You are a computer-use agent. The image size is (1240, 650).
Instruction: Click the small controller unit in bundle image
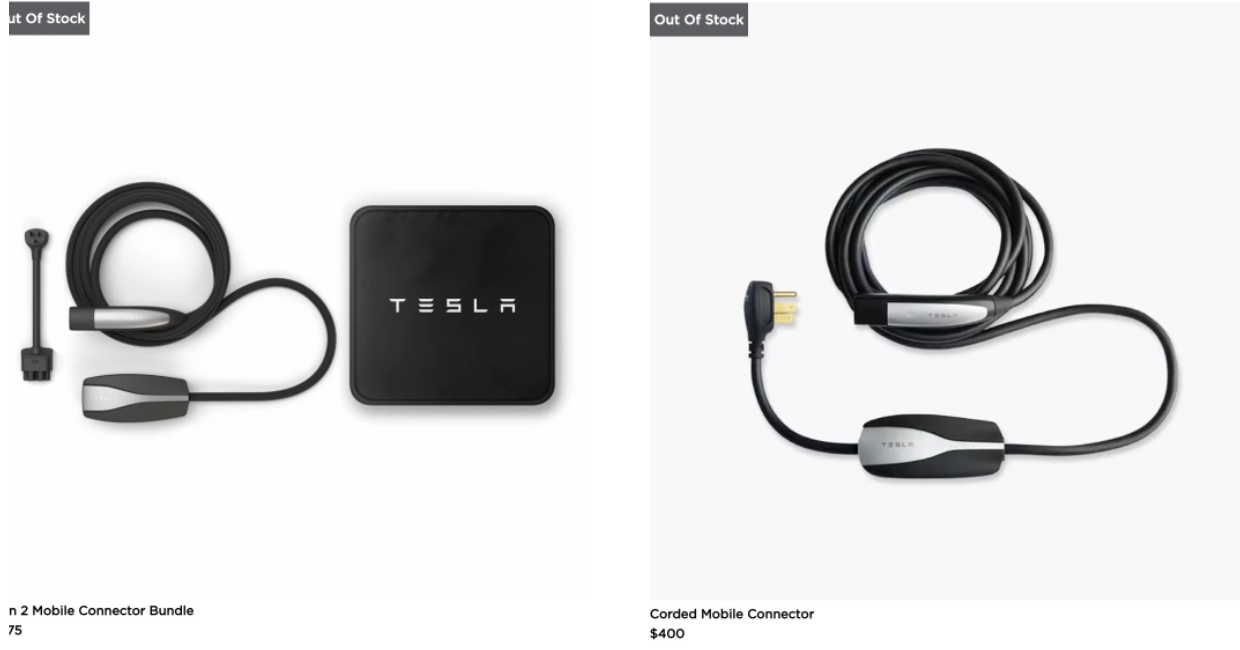tap(136, 395)
